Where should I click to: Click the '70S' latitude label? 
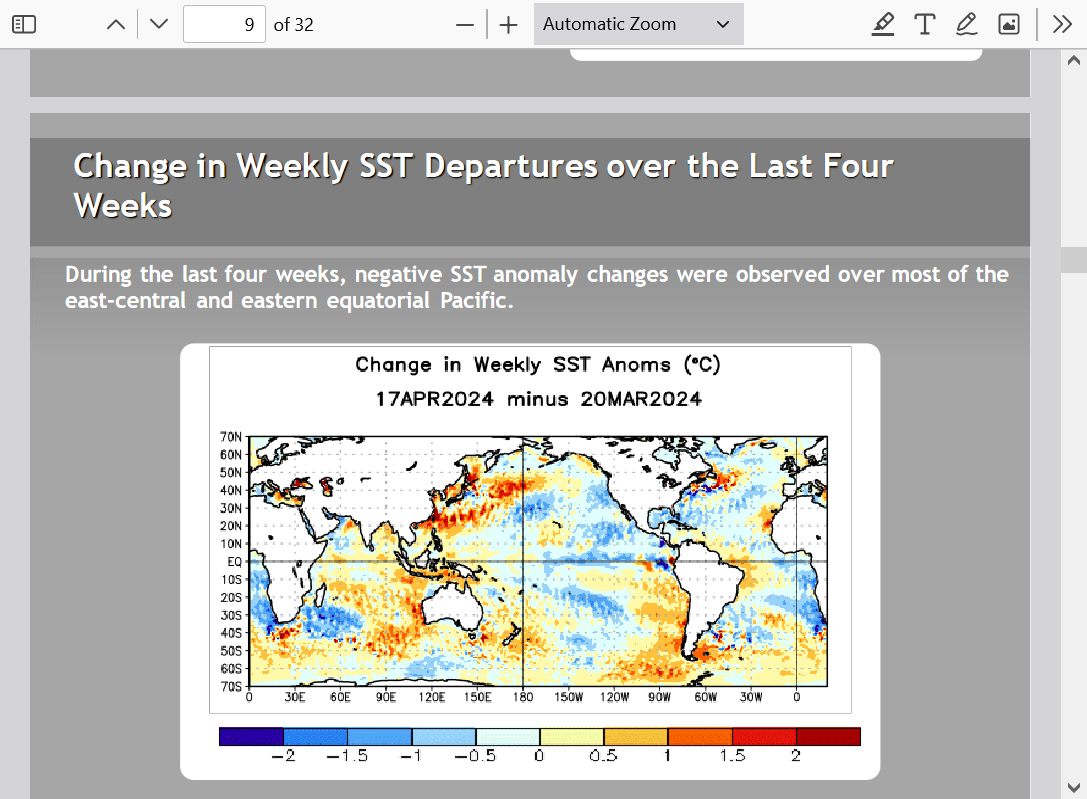pos(231,687)
